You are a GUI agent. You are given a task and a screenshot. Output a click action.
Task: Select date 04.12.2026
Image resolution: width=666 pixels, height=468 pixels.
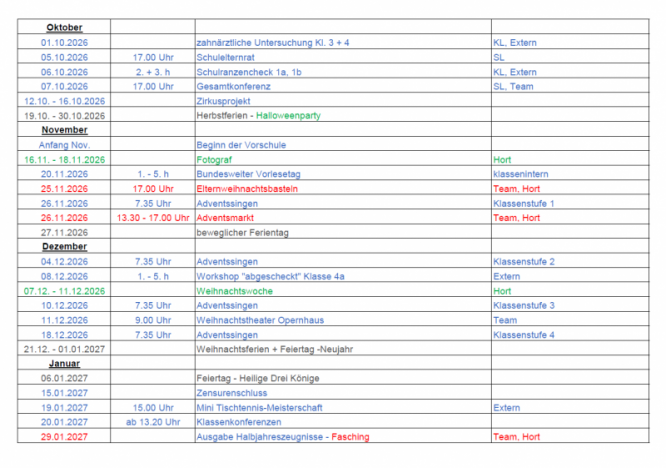coord(64,262)
